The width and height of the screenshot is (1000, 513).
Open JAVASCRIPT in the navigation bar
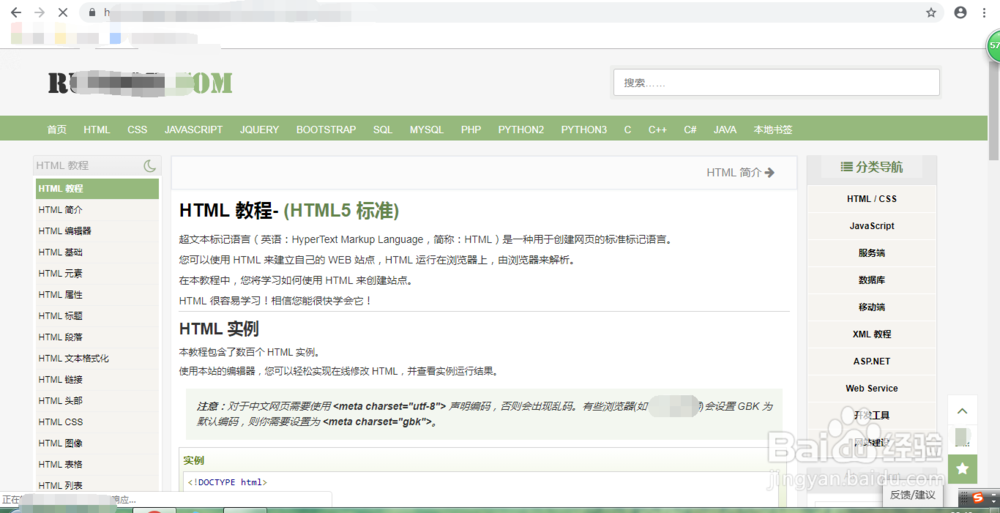(193, 130)
